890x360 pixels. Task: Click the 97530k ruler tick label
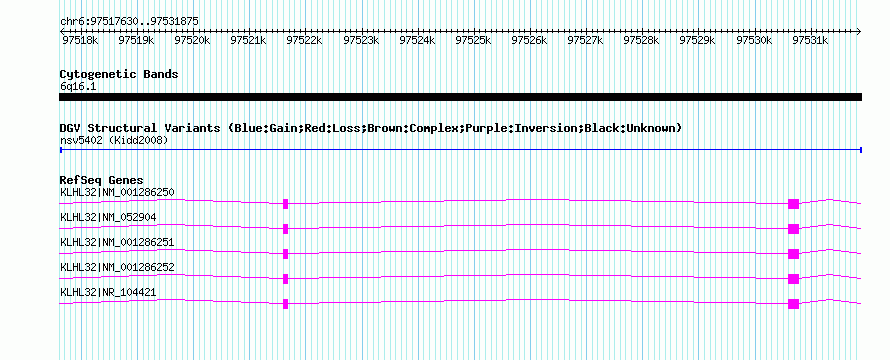point(755,40)
